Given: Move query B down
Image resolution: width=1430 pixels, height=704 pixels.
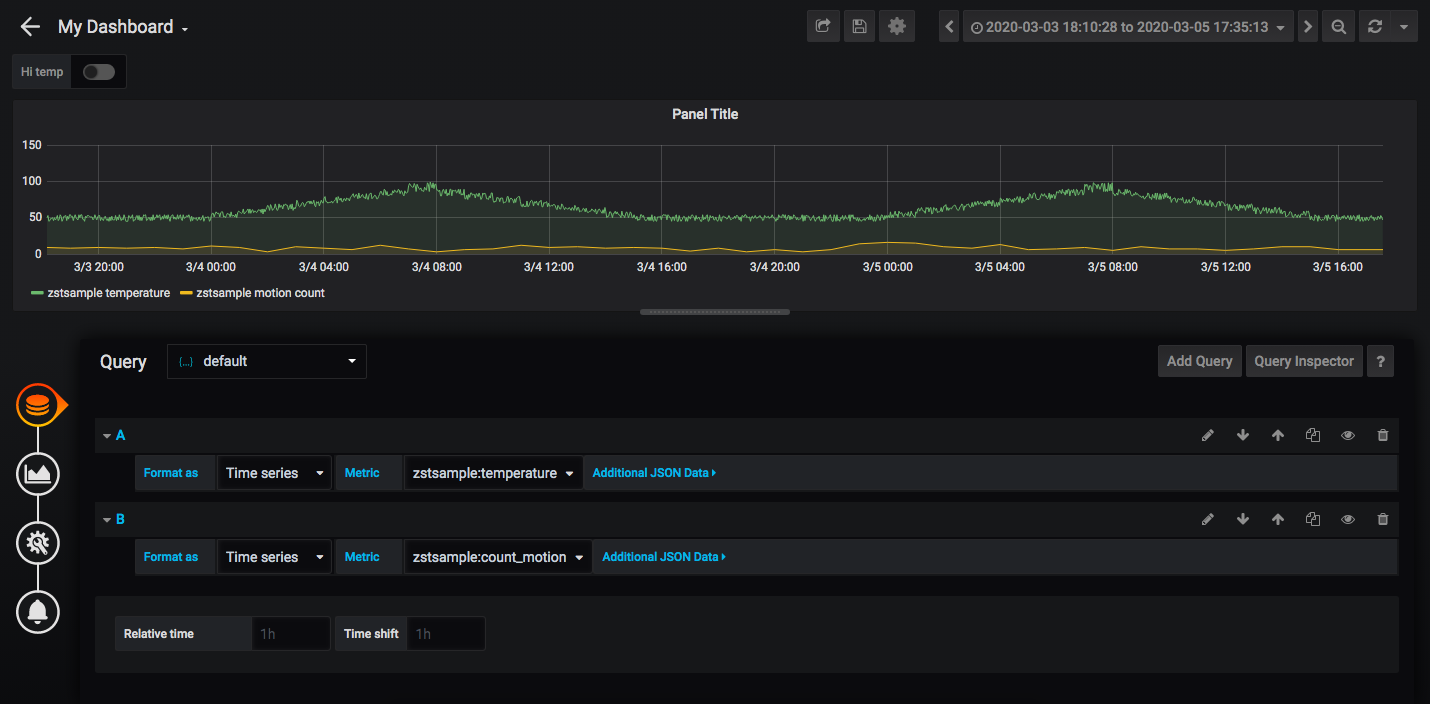Looking at the screenshot, I should (x=1243, y=519).
